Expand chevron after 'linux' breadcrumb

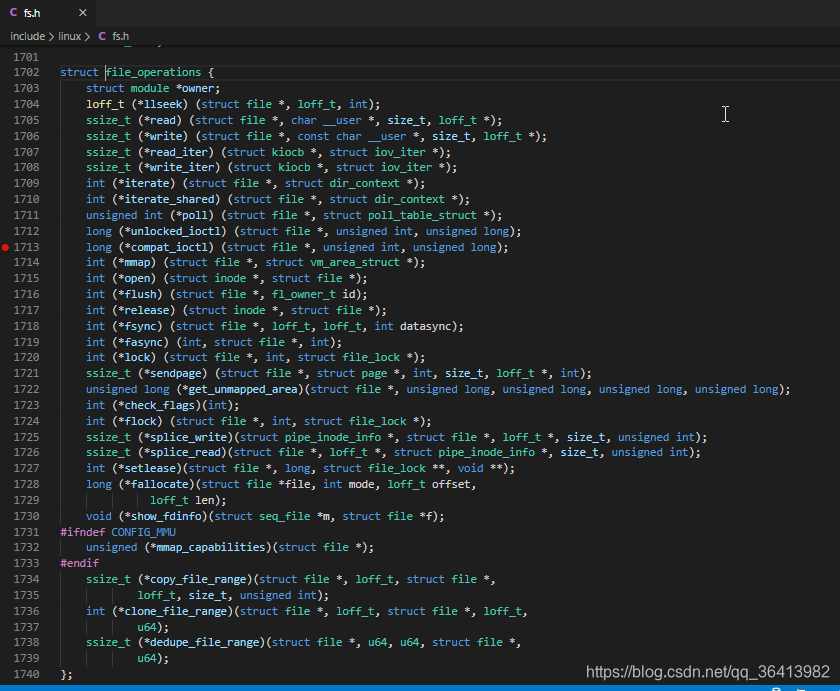click(87, 36)
